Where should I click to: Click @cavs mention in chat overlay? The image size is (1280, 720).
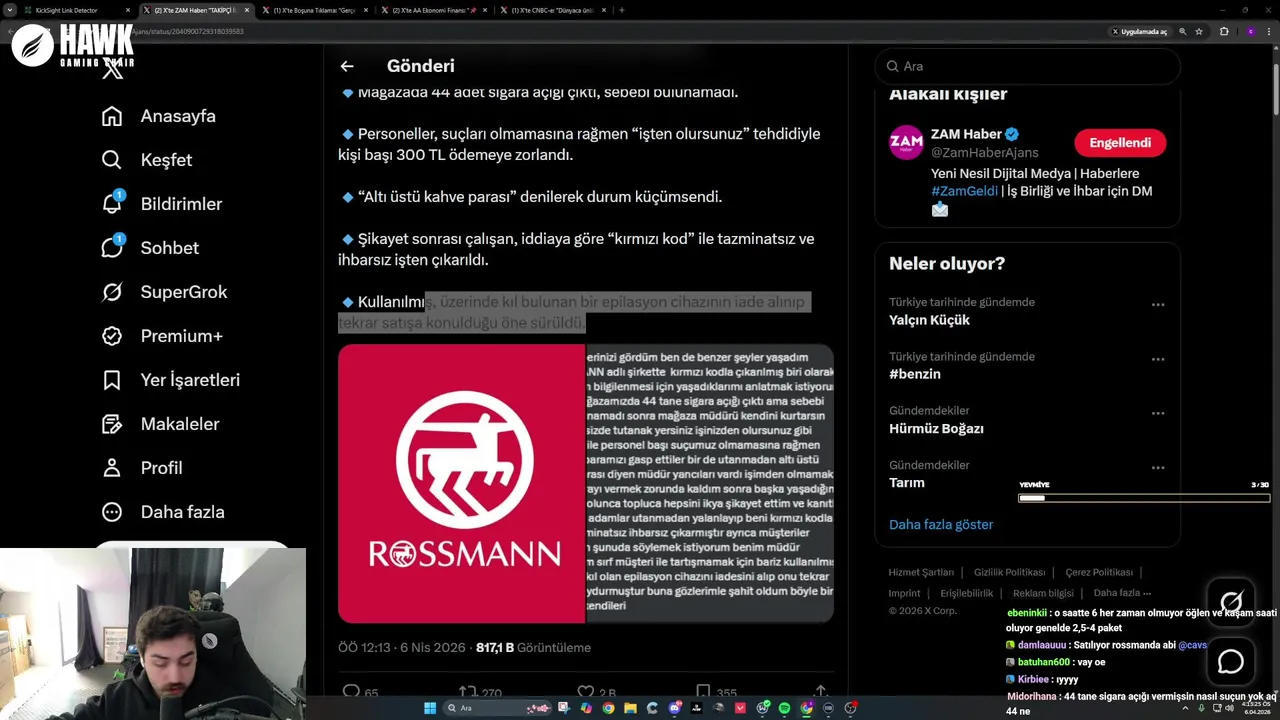point(1192,645)
